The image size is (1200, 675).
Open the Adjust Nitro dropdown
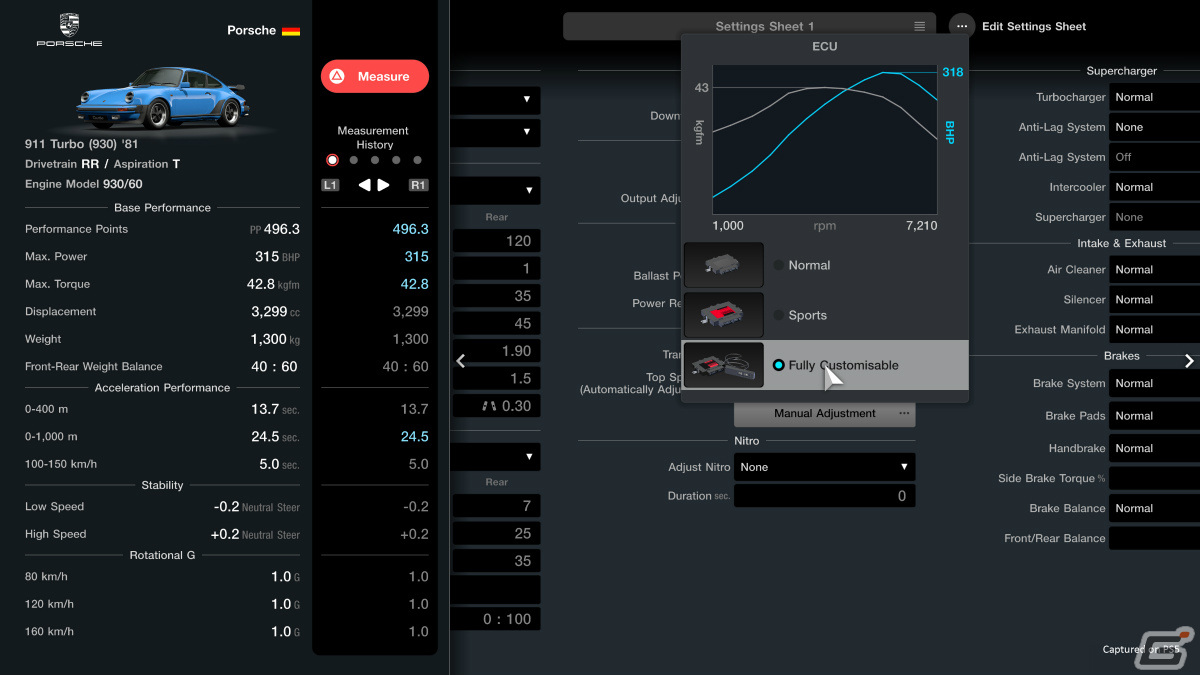click(x=825, y=467)
